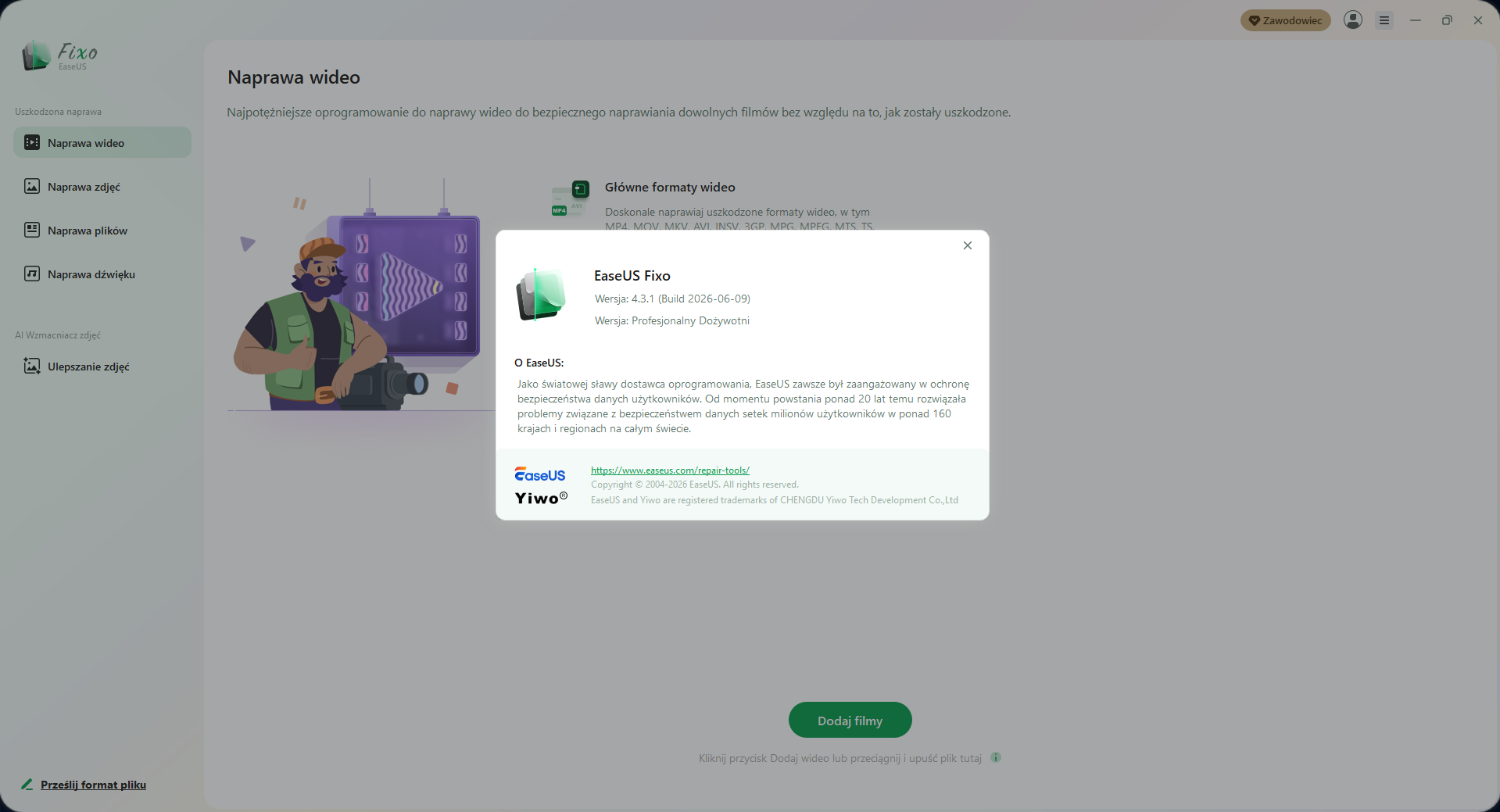Click the info icon beside the drop hint
This screenshot has width=1500, height=812.
(x=996, y=757)
